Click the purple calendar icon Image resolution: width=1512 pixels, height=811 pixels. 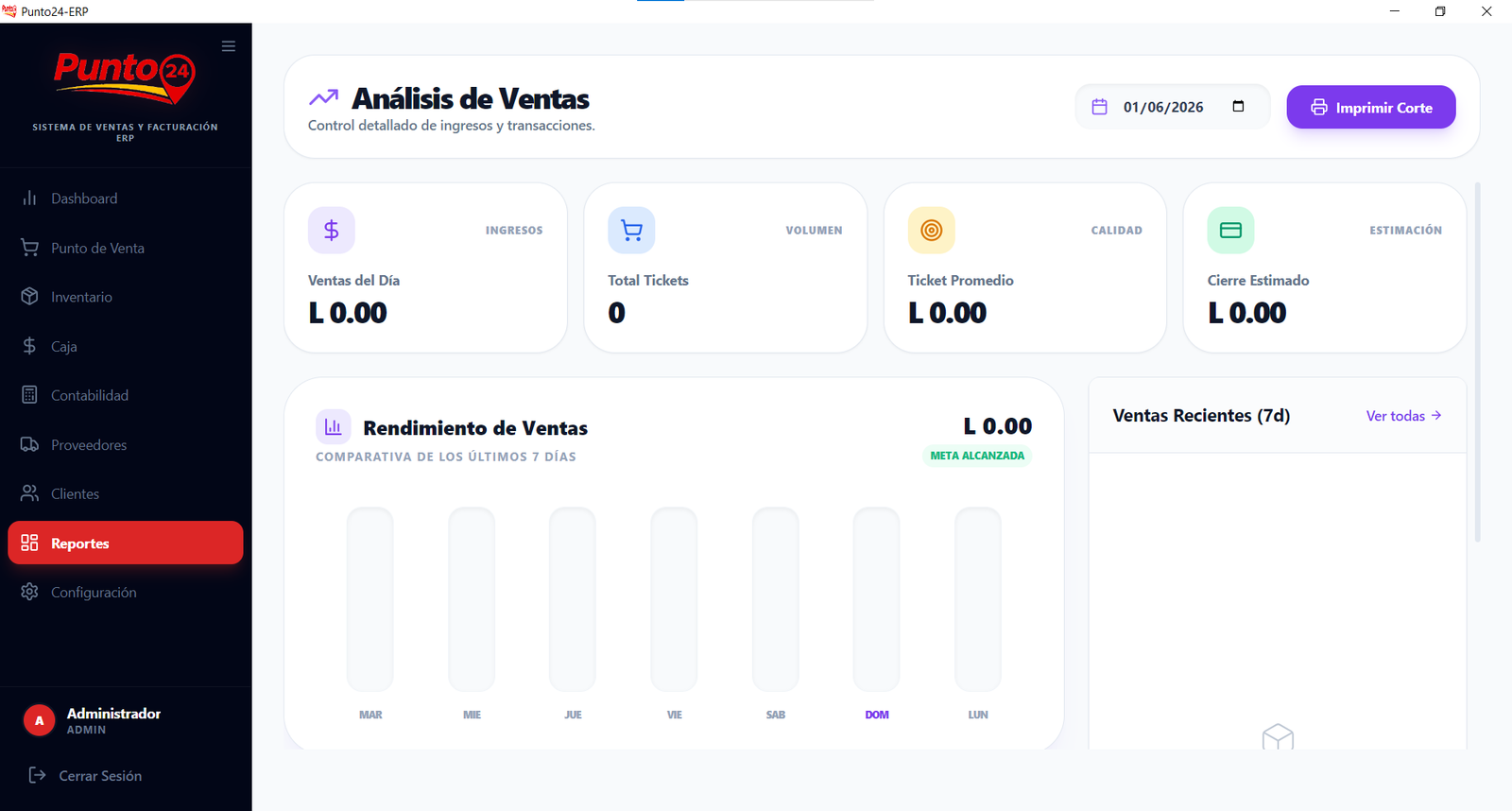1099,107
